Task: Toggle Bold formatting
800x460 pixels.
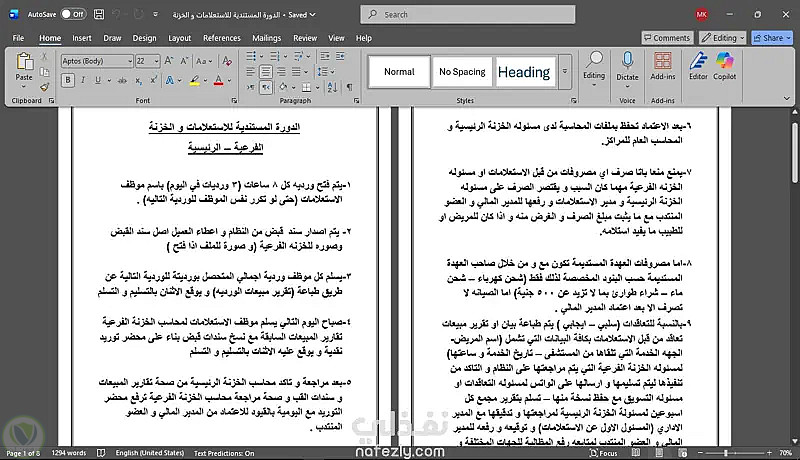Action: [x=68, y=80]
